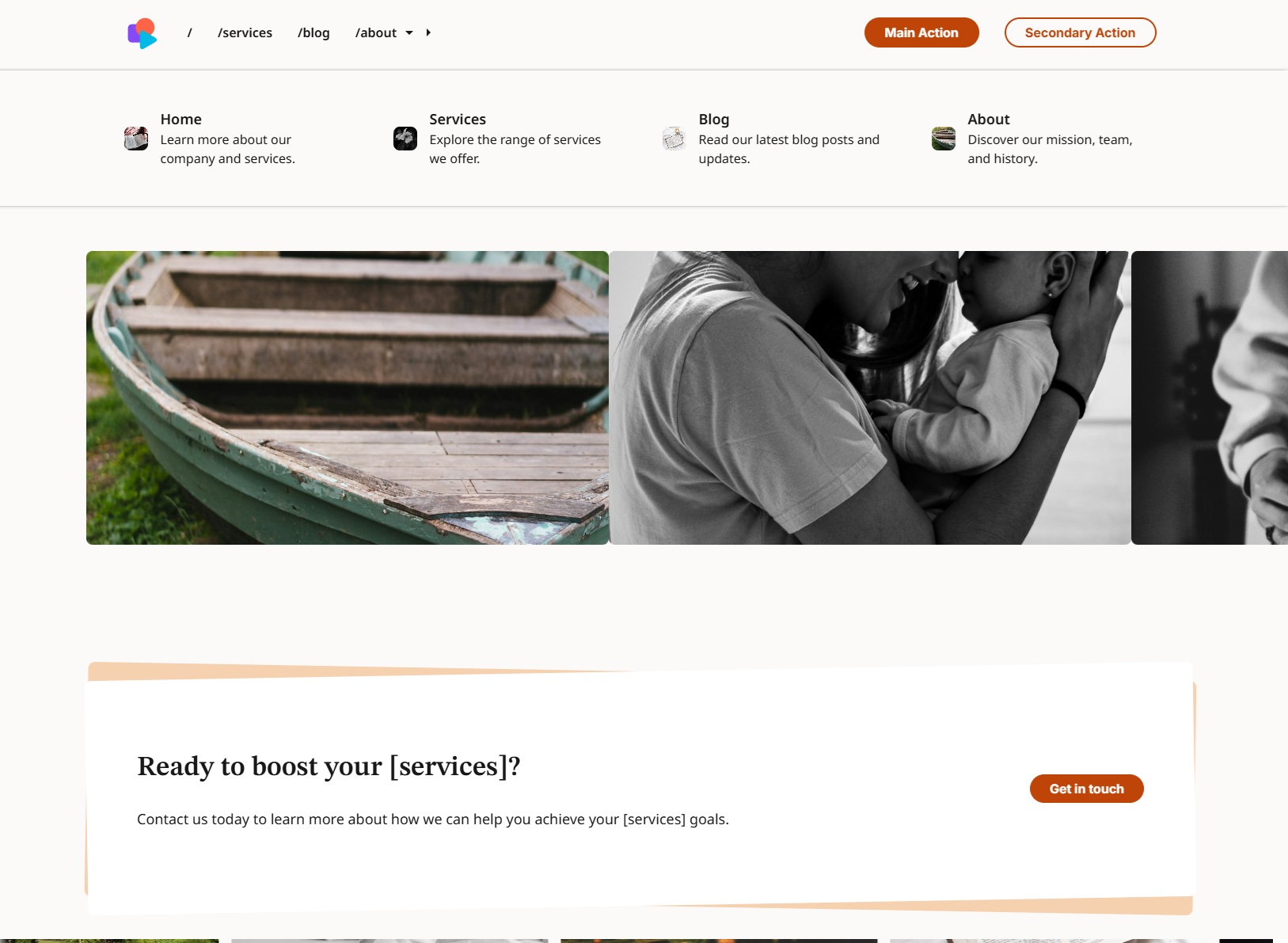The width and height of the screenshot is (1288, 943).
Task: Click the root slash nav link
Action: coord(190,33)
